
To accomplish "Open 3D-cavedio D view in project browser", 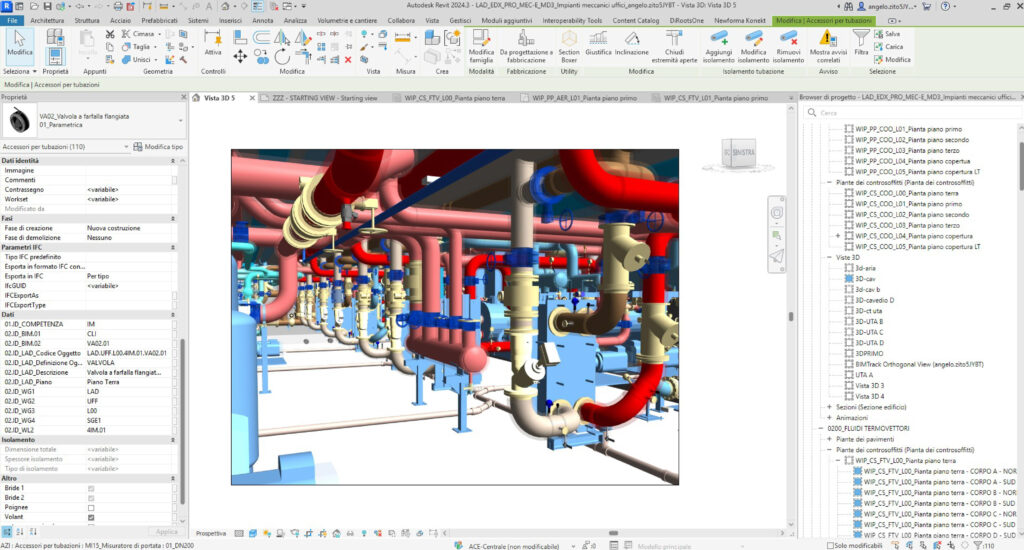I will pyautogui.click(x=874, y=300).
